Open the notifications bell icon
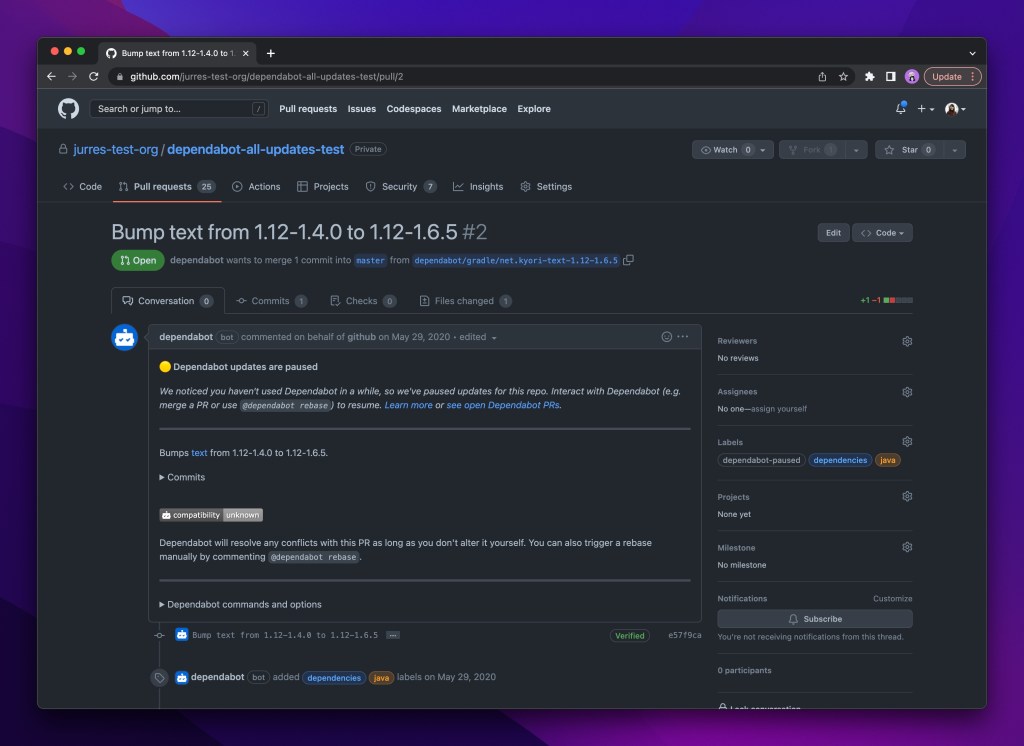The height and width of the screenshot is (746, 1024). click(900, 109)
